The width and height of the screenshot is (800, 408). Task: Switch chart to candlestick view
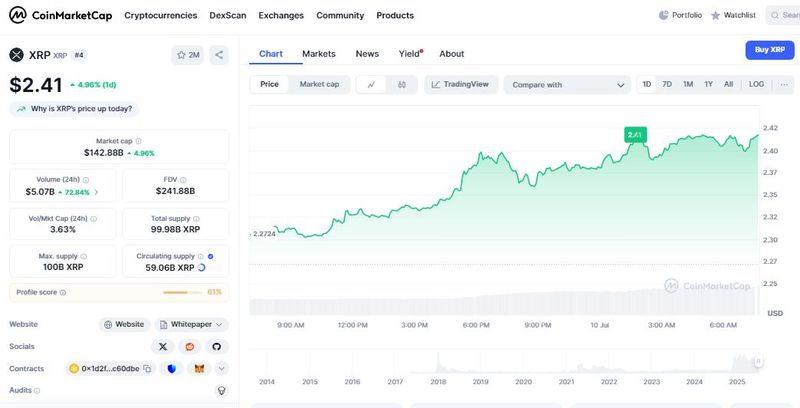(x=401, y=85)
